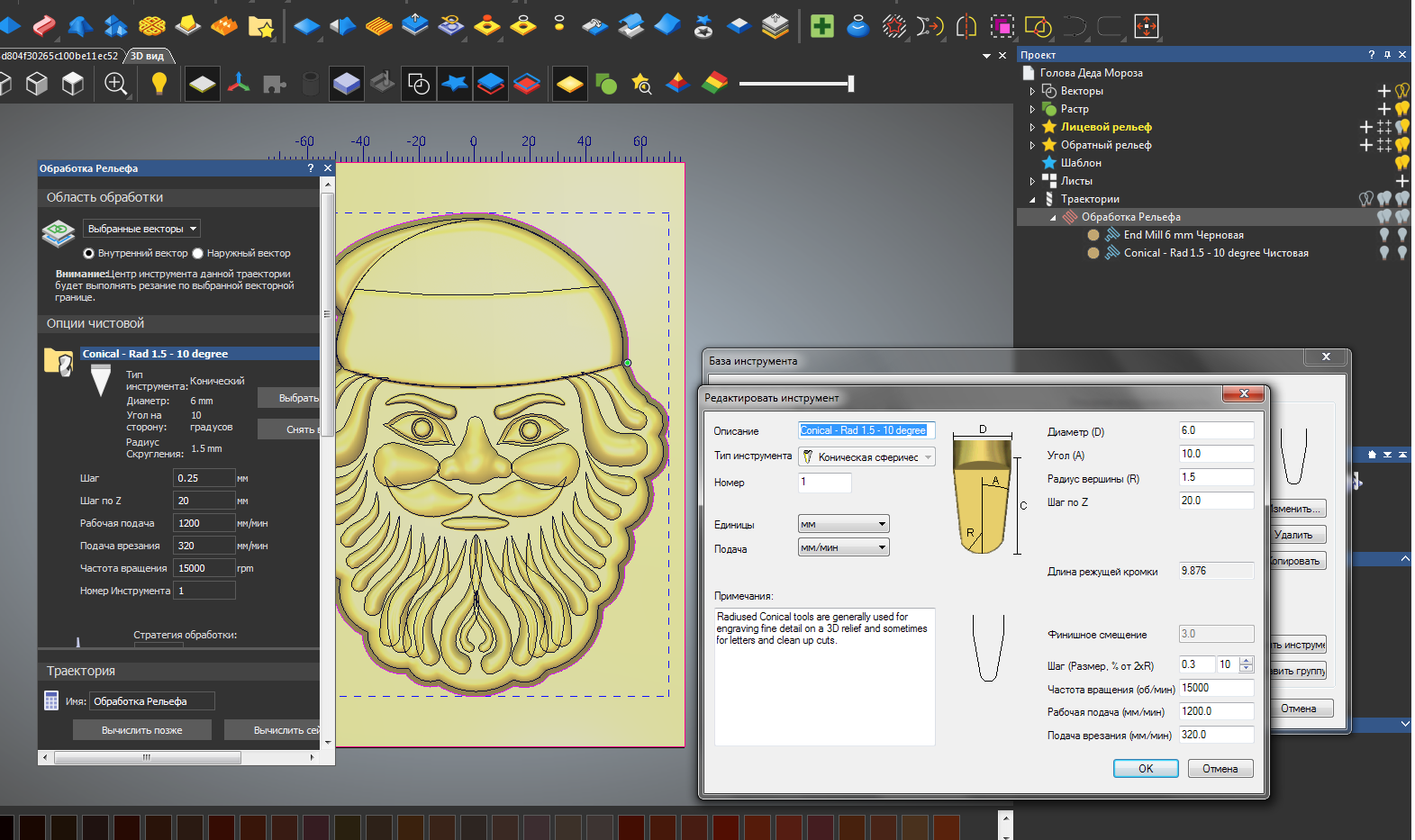Click the Частота вращения field showing 15000
The image size is (1415, 840).
click(204, 568)
